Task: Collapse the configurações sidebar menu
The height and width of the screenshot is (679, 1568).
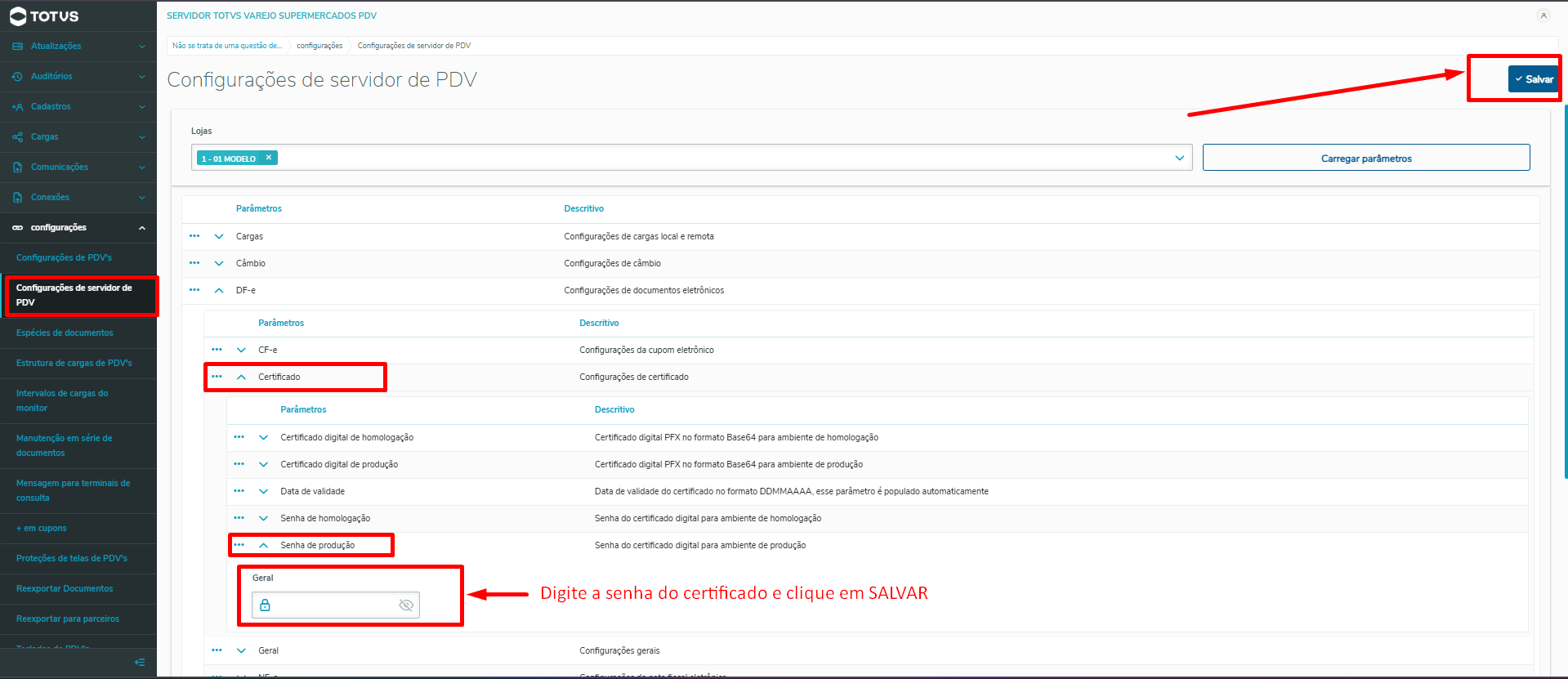Action: pyautogui.click(x=142, y=228)
